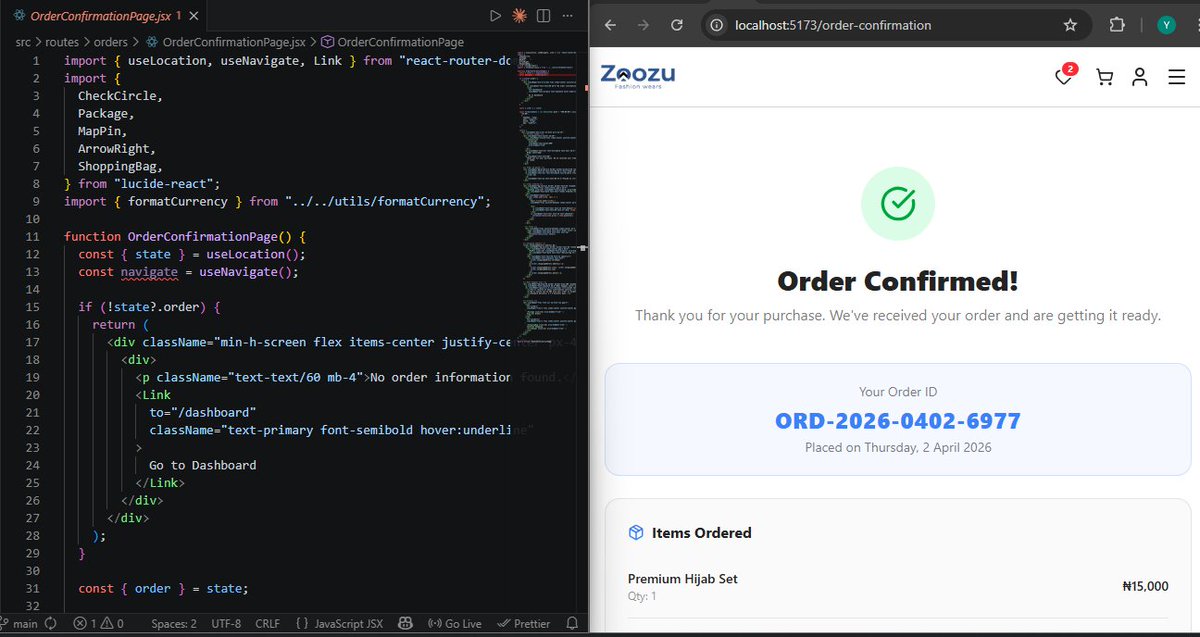Change file encoding UTF-8
This screenshot has width=1200, height=637.
[226, 624]
